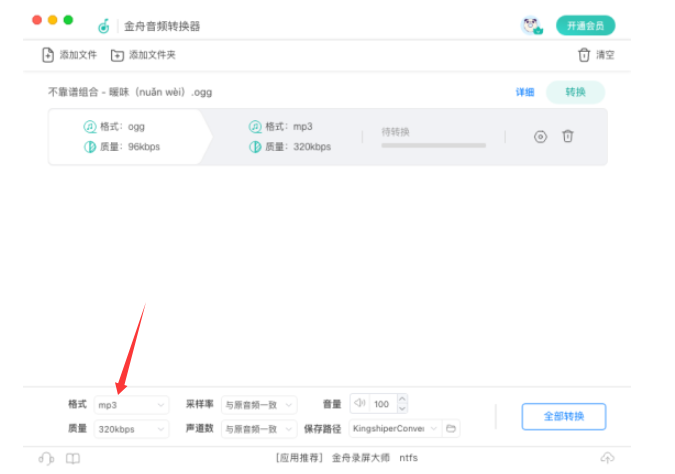
Task: Click the 音量 speaker icon
Action: pyautogui.click(x=359, y=403)
